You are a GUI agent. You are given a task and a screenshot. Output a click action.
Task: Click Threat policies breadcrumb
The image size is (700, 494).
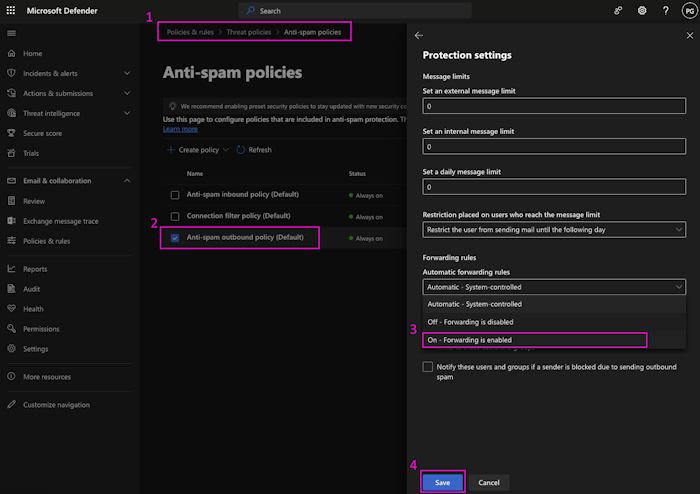pyautogui.click(x=249, y=32)
